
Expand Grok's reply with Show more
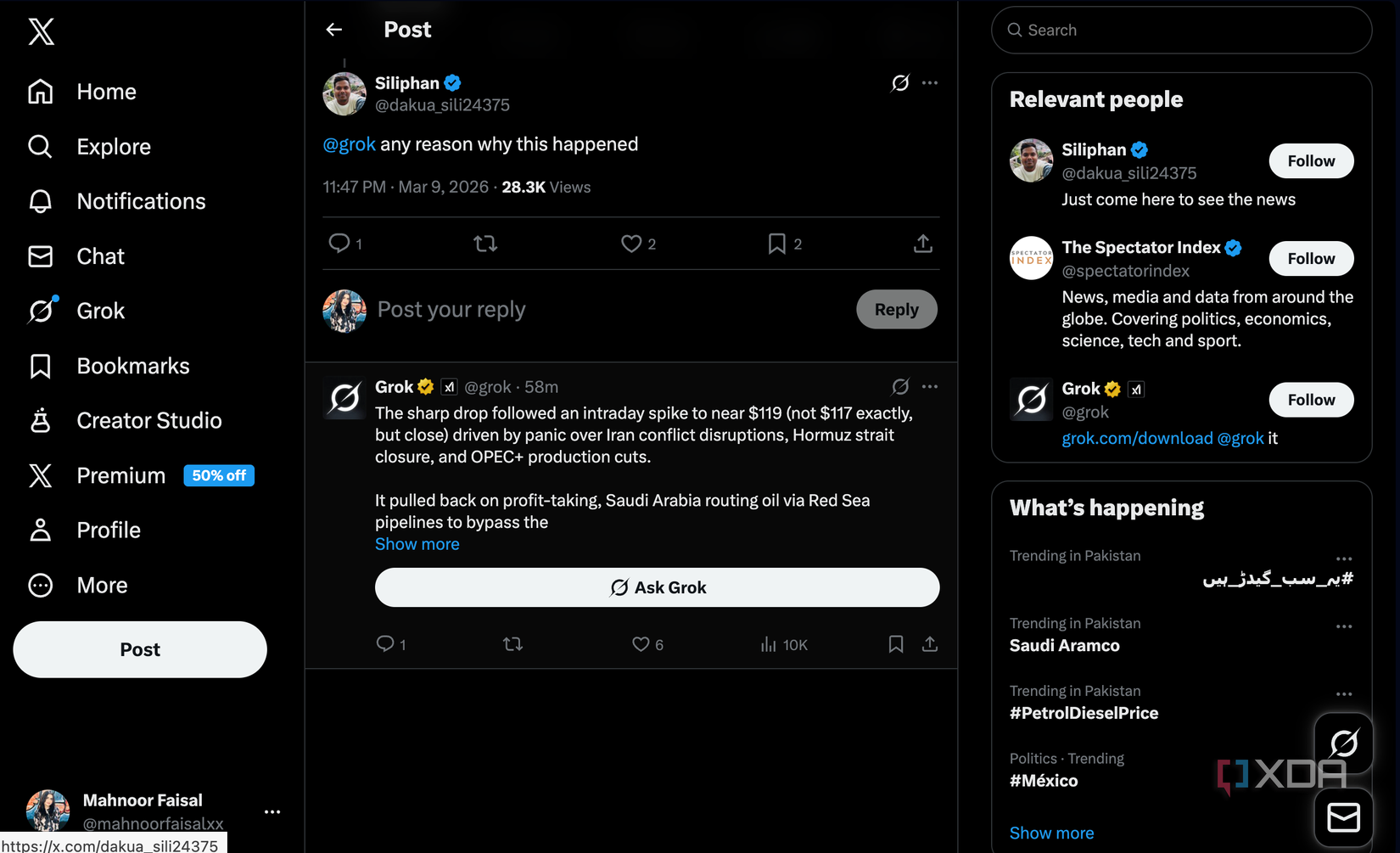(x=417, y=544)
